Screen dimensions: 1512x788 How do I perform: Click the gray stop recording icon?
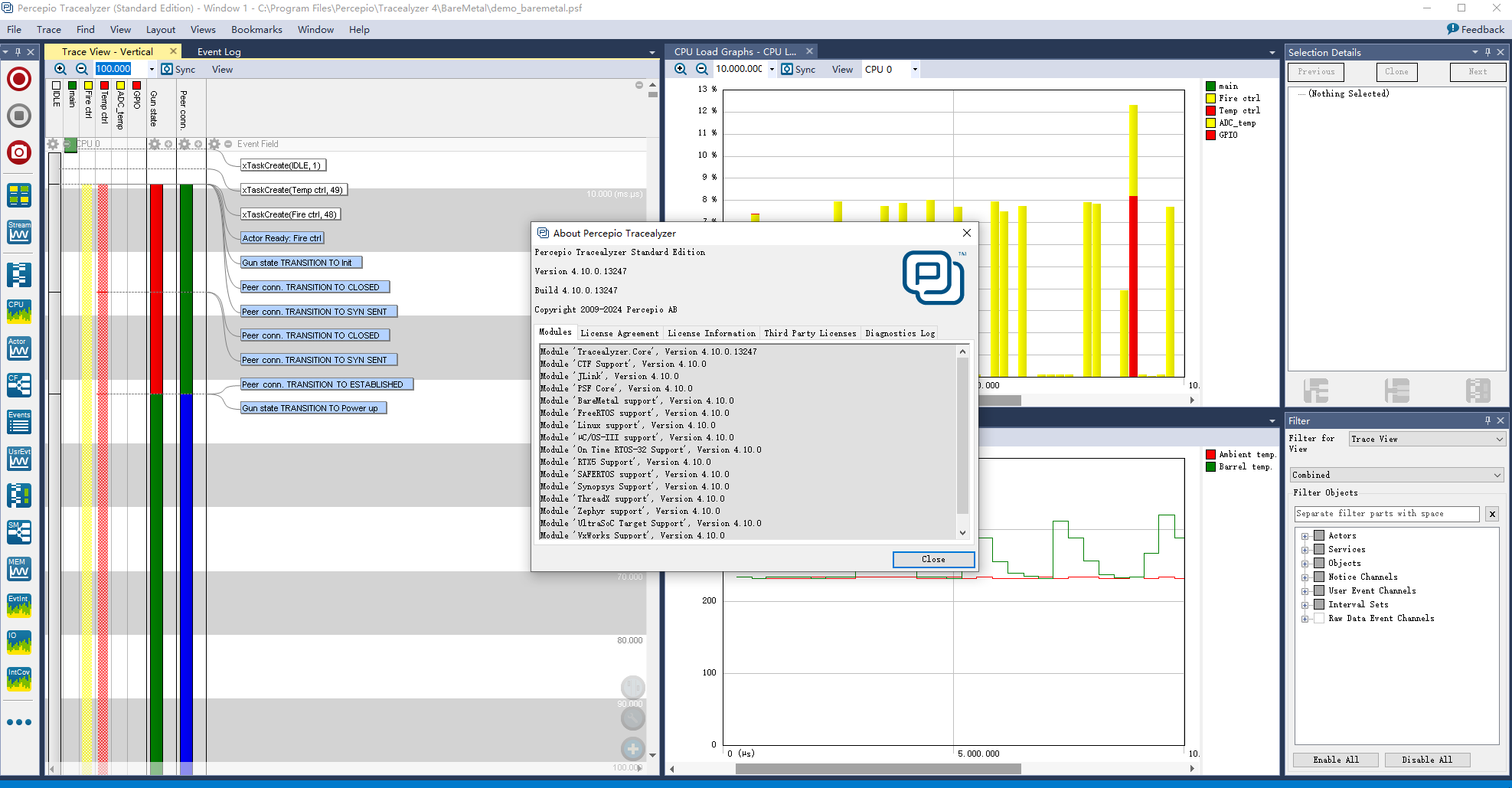click(19, 116)
